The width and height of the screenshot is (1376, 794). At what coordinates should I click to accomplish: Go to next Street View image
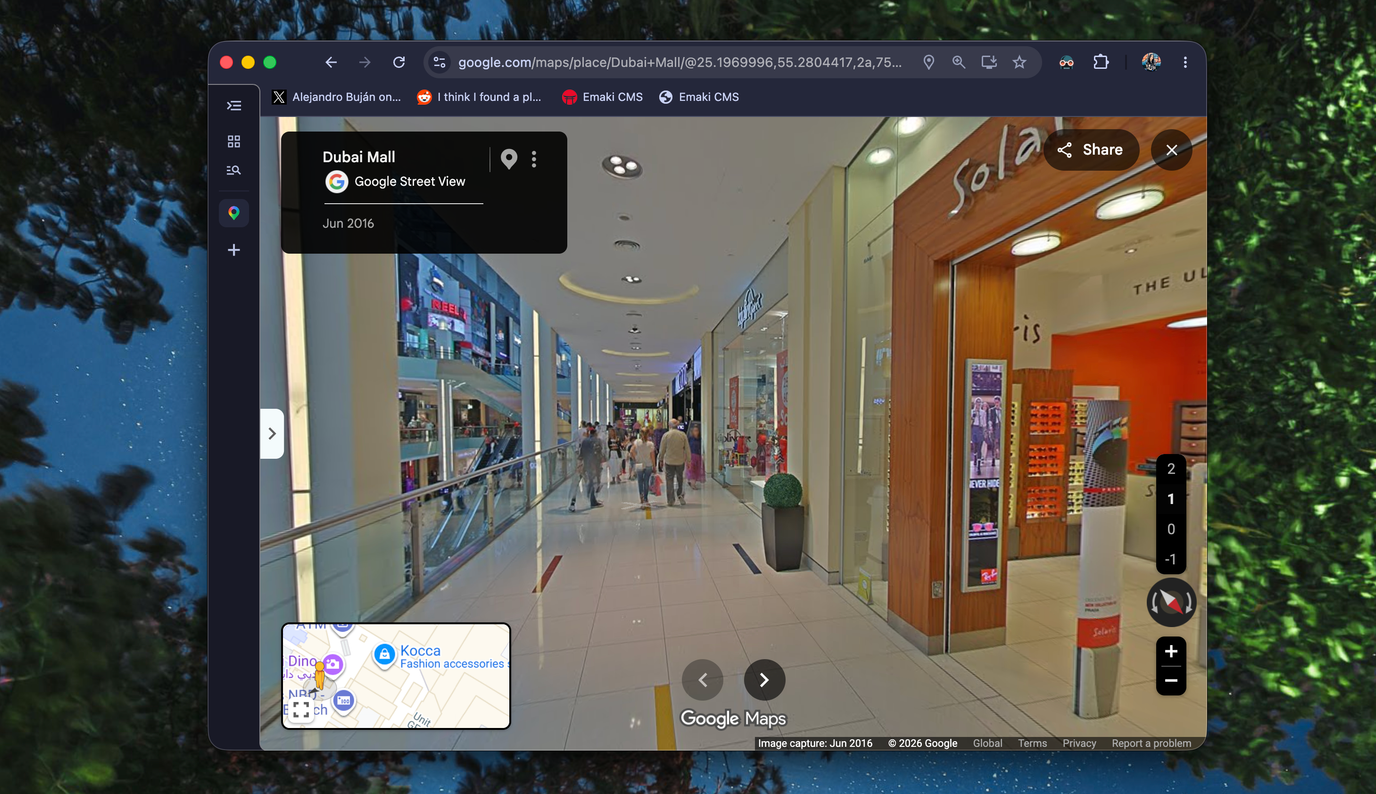click(x=764, y=680)
